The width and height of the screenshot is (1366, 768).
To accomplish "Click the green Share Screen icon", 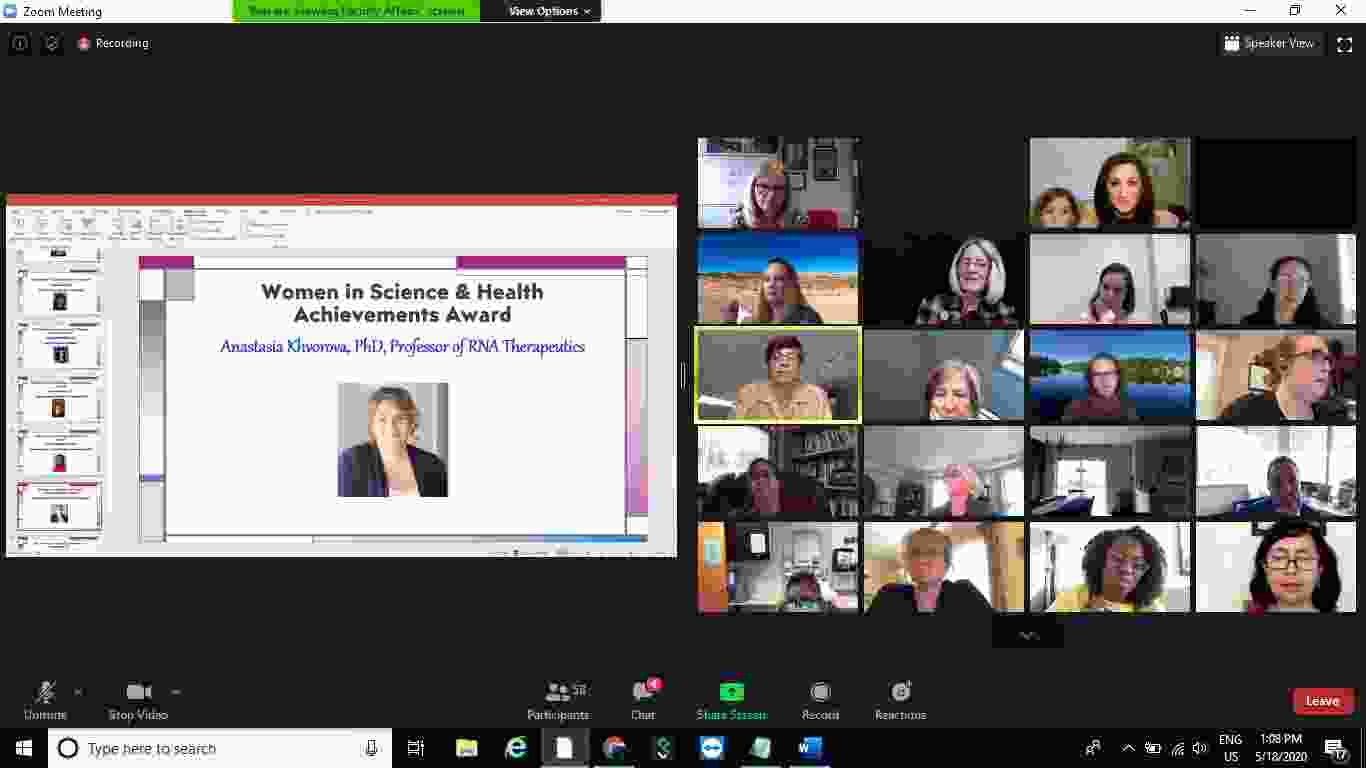I will click(732, 692).
